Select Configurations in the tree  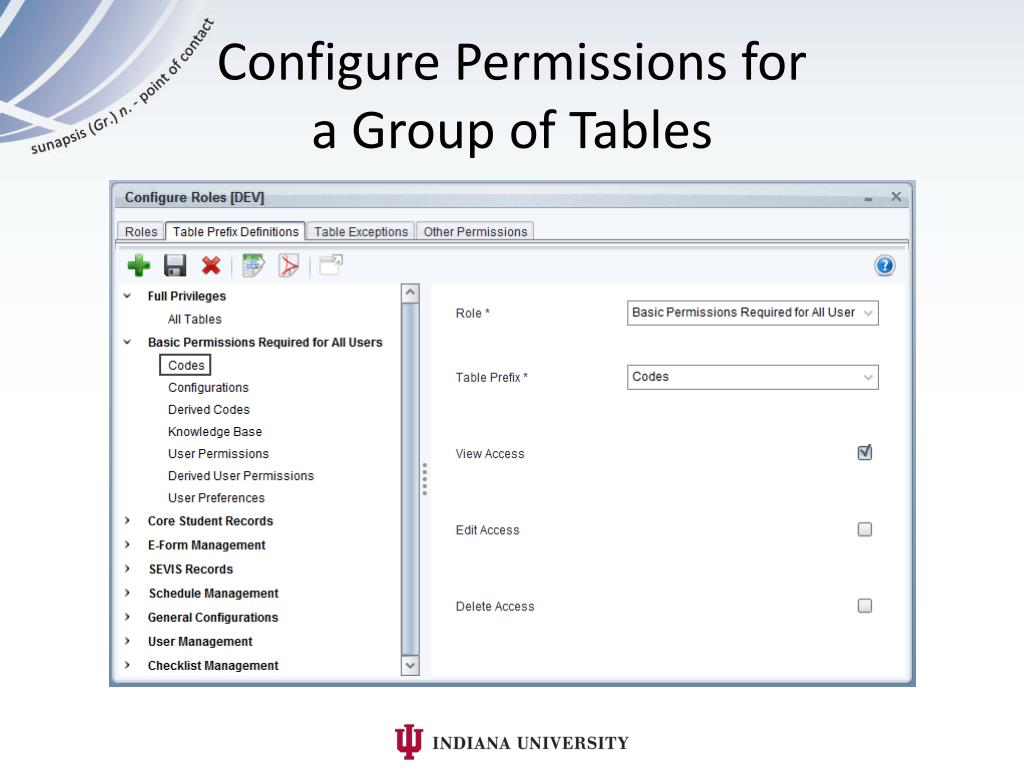[x=208, y=387]
